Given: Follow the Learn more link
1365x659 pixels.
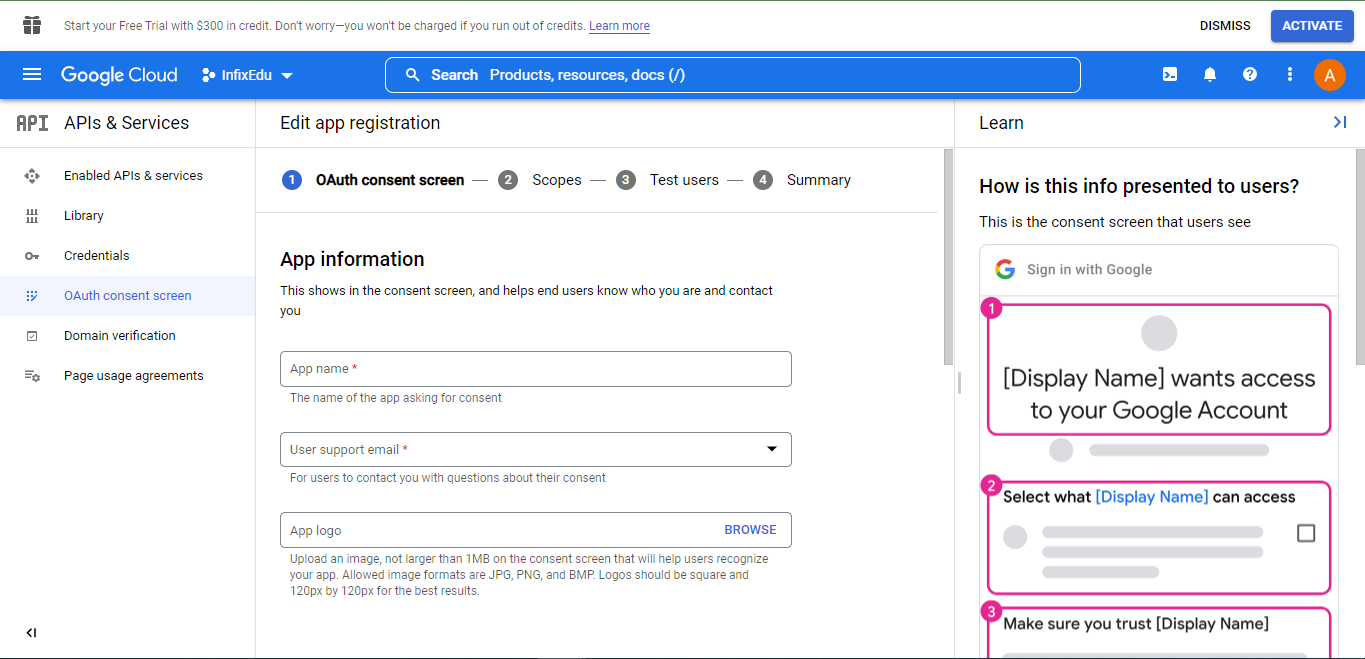Looking at the screenshot, I should (x=619, y=26).
